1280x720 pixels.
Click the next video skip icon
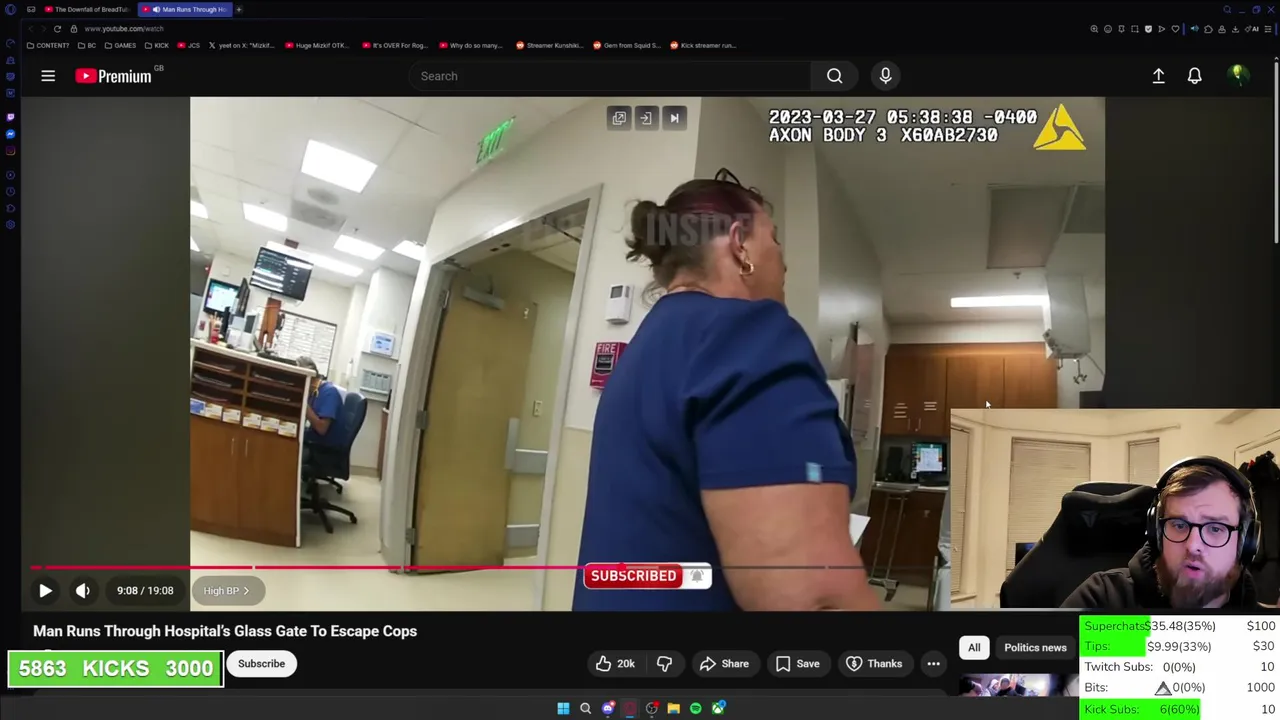pyautogui.click(x=674, y=118)
